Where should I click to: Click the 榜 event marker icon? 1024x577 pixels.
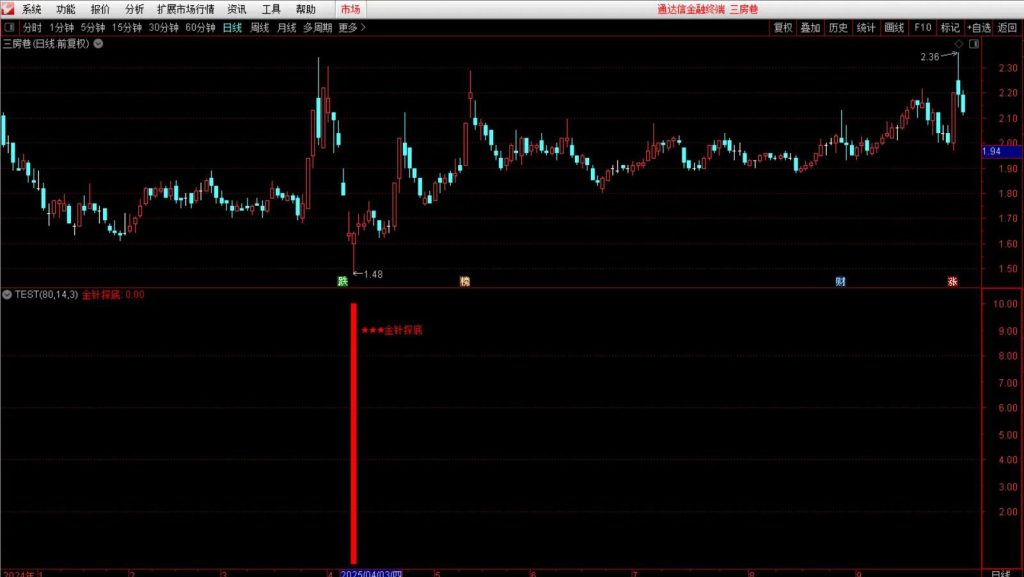tap(464, 282)
